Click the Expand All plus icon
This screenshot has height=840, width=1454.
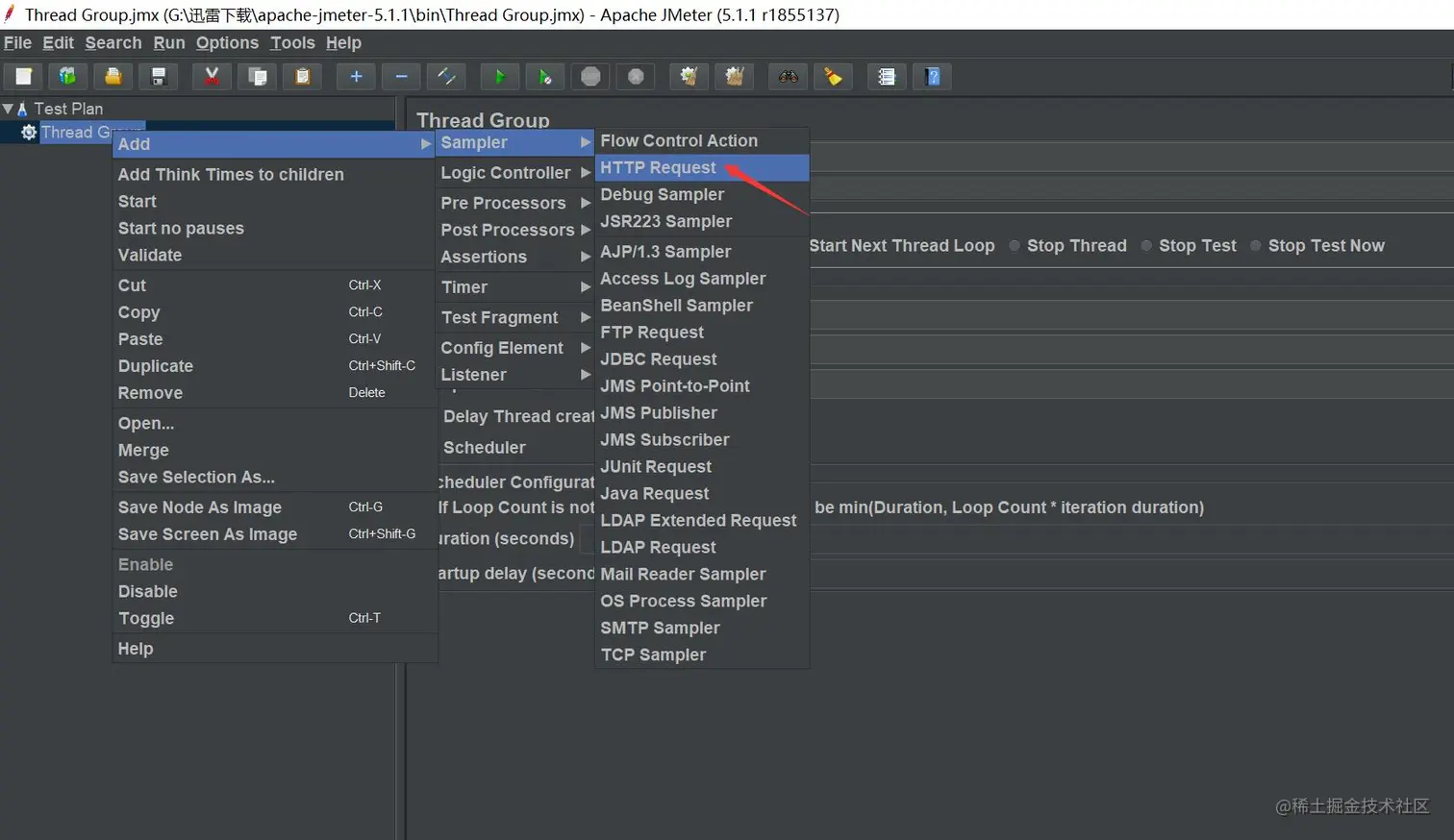(x=356, y=77)
